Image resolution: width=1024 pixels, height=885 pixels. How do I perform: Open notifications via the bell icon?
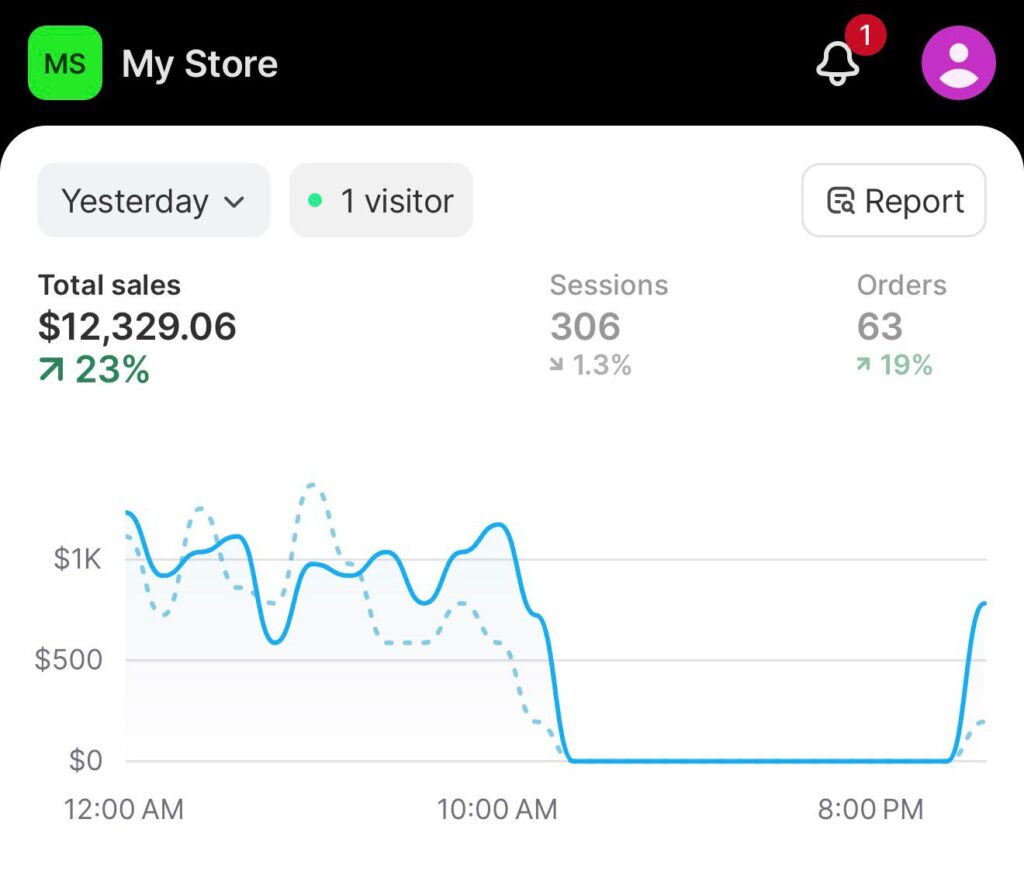(x=838, y=65)
